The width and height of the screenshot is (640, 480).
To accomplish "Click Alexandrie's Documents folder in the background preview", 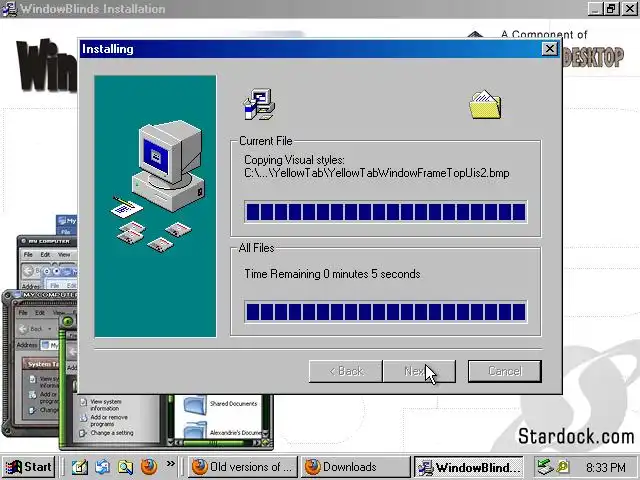I will 222,432.
